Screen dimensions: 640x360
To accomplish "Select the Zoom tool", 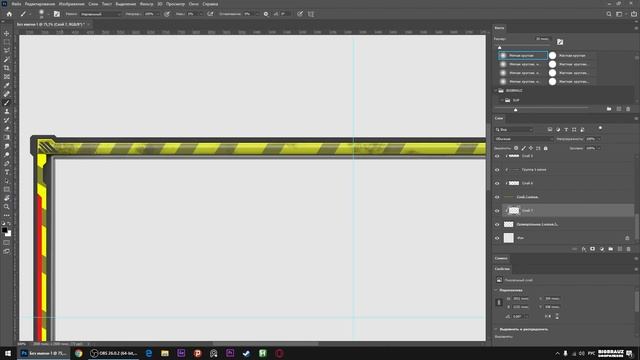I will pyautogui.click(x=7, y=207).
